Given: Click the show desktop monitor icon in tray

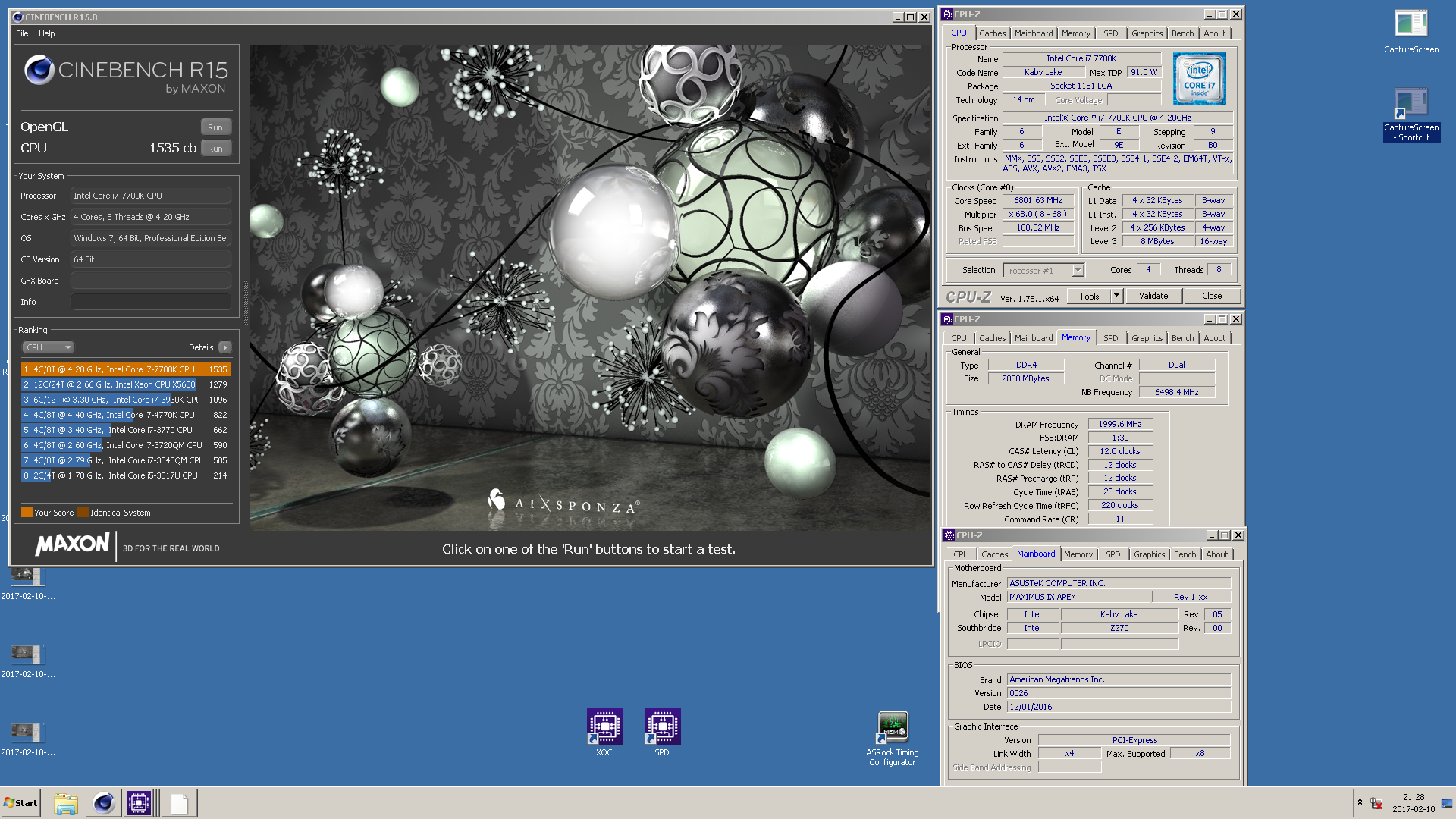Looking at the screenshot, I should [1447, 803].
